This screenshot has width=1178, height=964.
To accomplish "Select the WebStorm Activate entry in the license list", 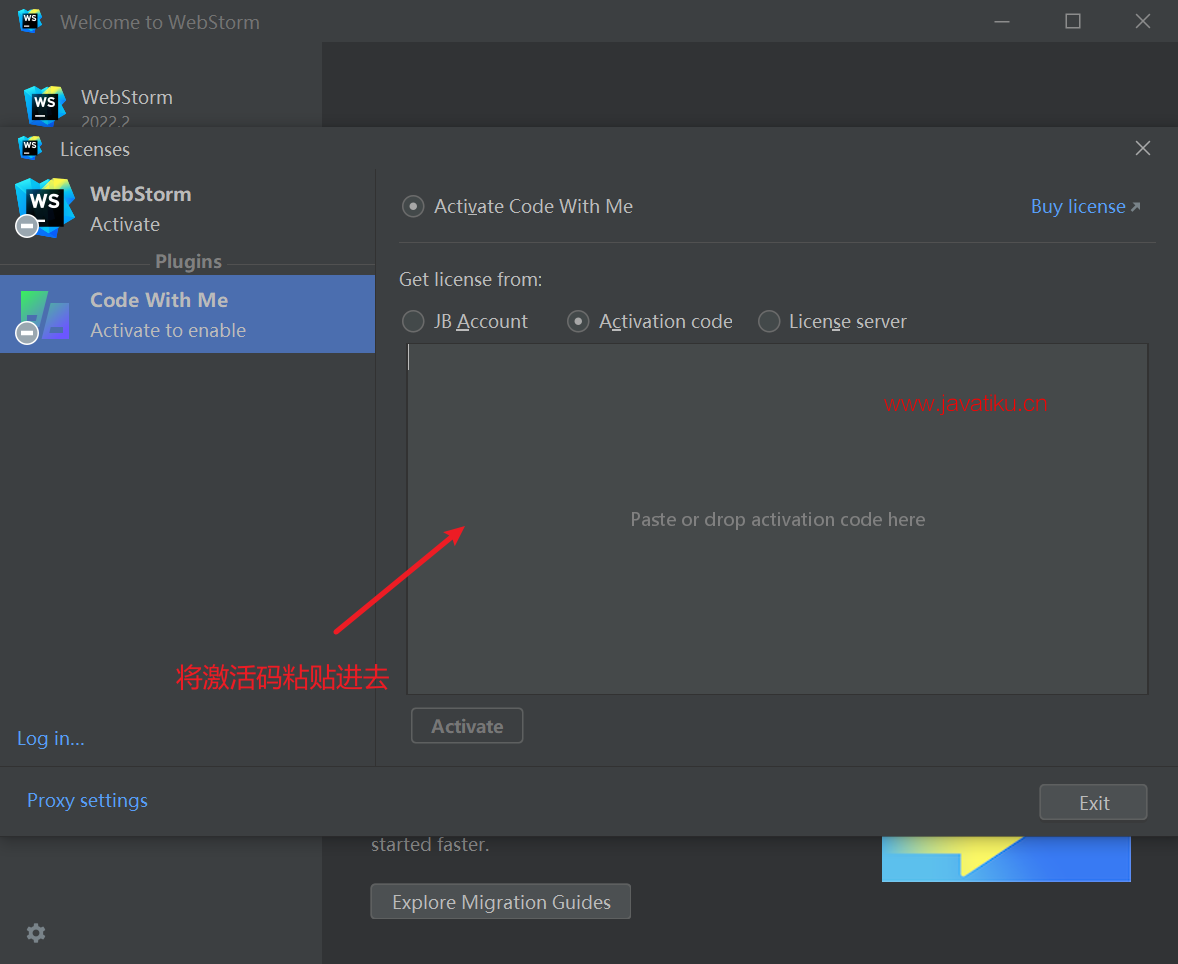I will [x=188, y=208].
